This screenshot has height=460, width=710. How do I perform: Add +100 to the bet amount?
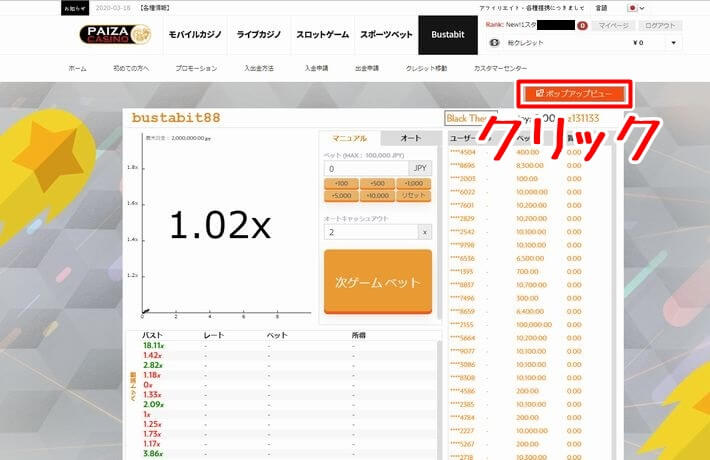click(x=341, y=184)
